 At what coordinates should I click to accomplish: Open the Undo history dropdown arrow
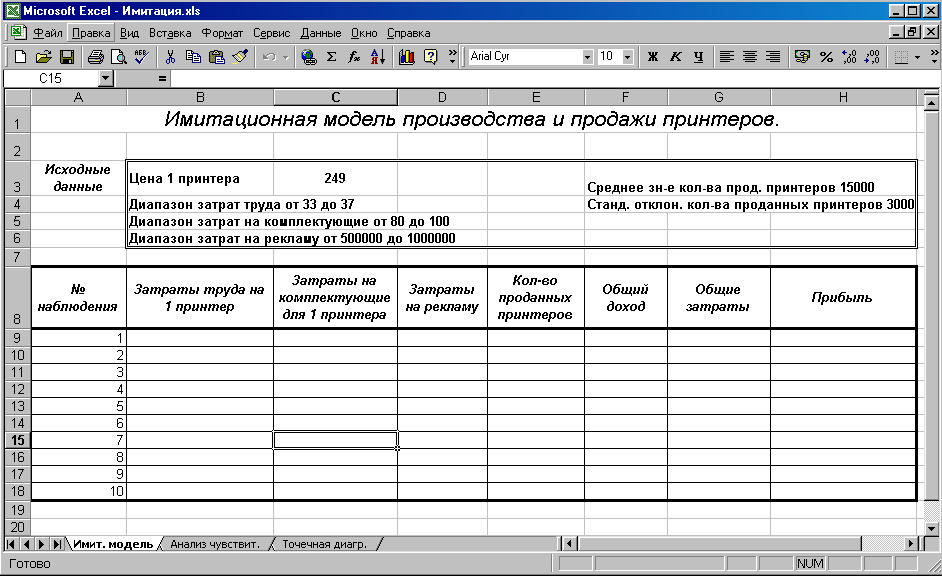coord(285,57)
